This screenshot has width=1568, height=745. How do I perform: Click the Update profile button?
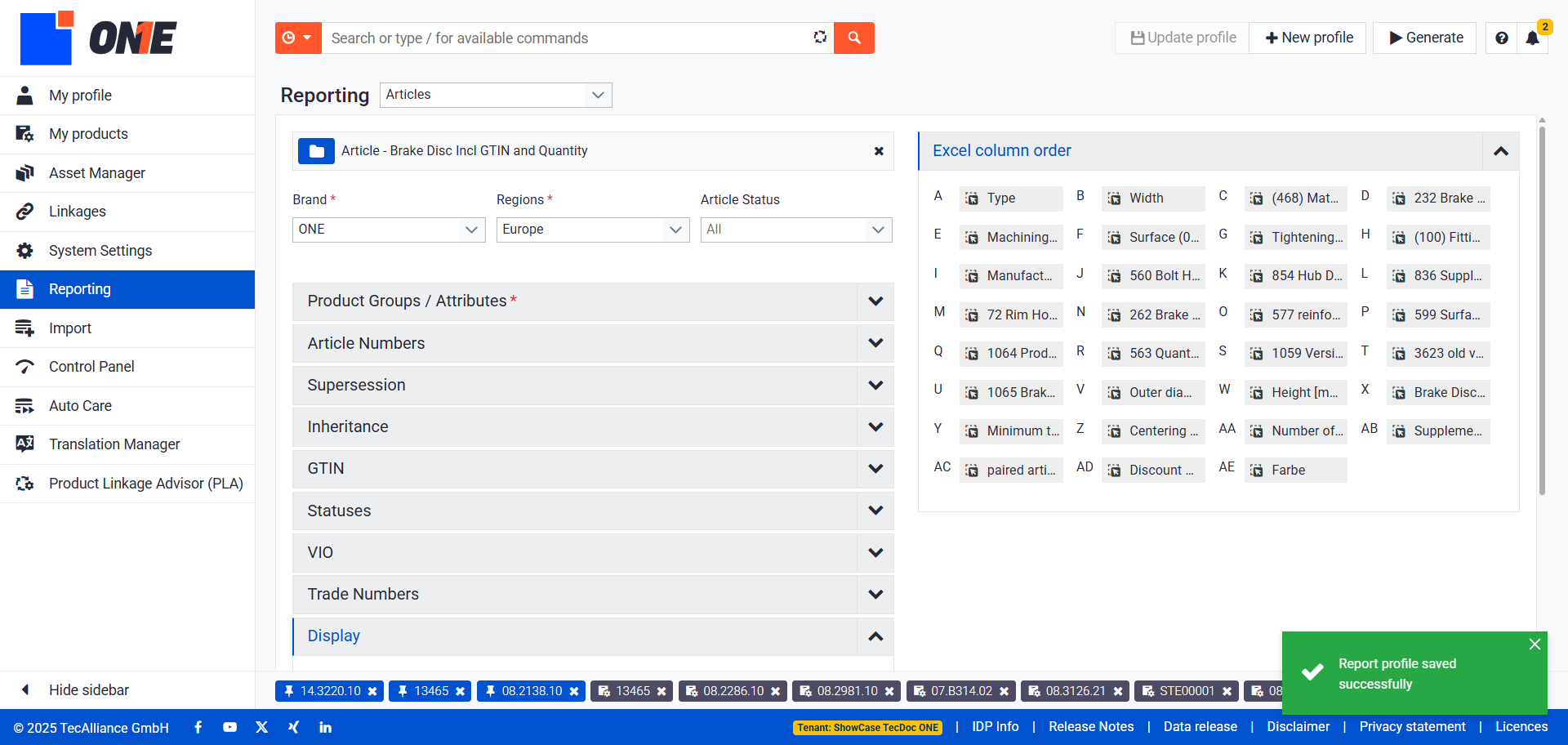pos(1182,38)
